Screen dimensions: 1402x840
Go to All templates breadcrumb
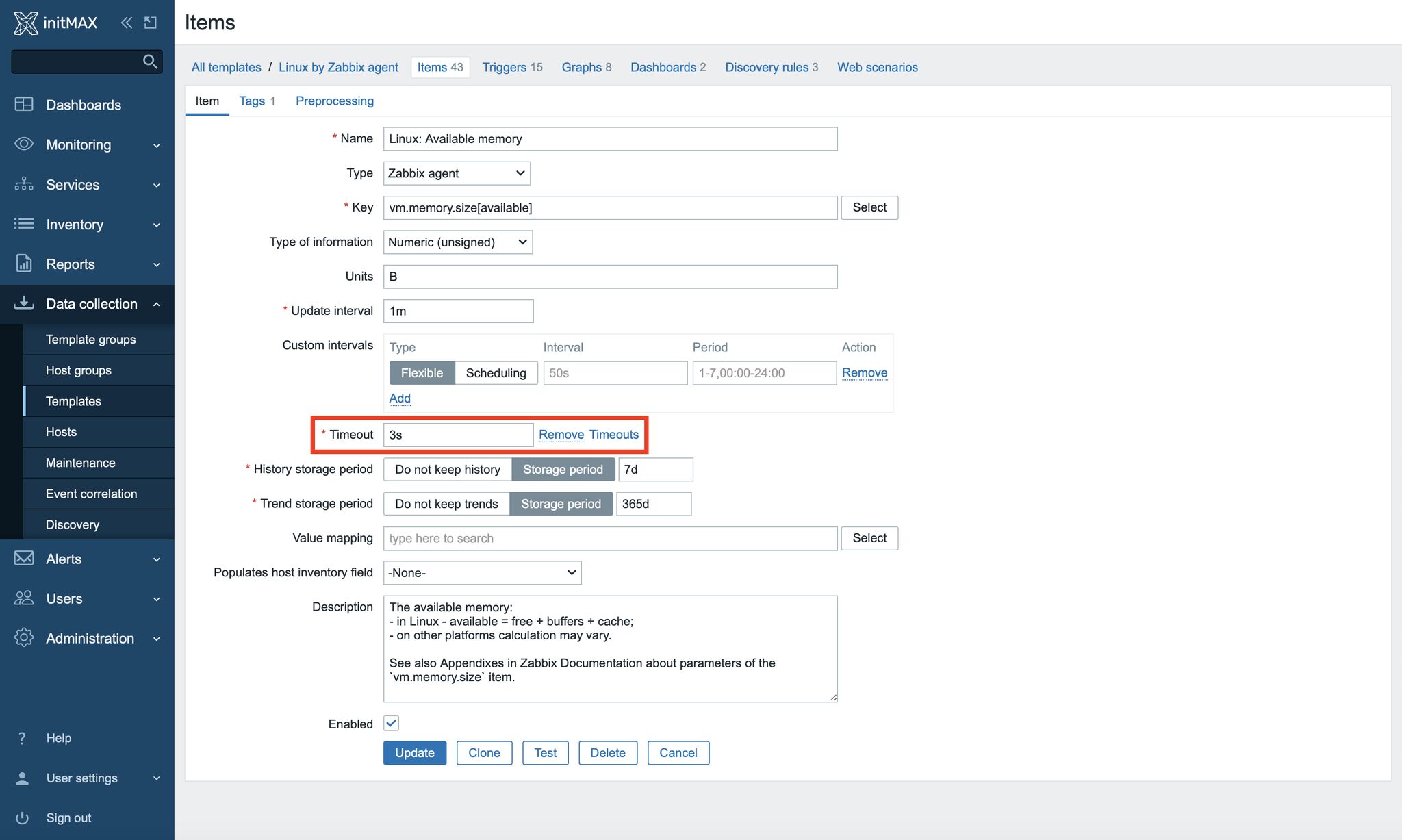(x=227, y=67)
